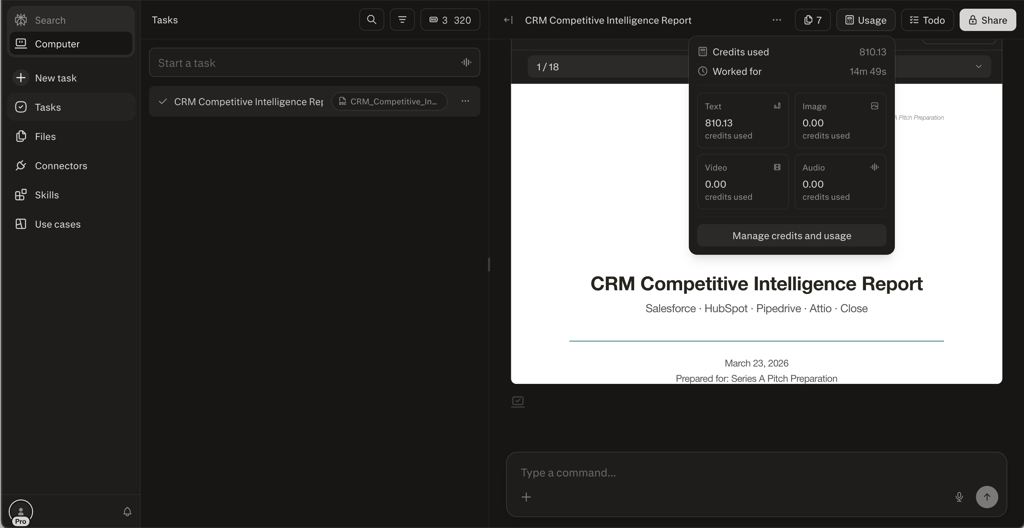Image resolution: width=1024 pixels, height=528 pixels.
Task: Click the Text credits used card
Action: [x=743, y=121]
